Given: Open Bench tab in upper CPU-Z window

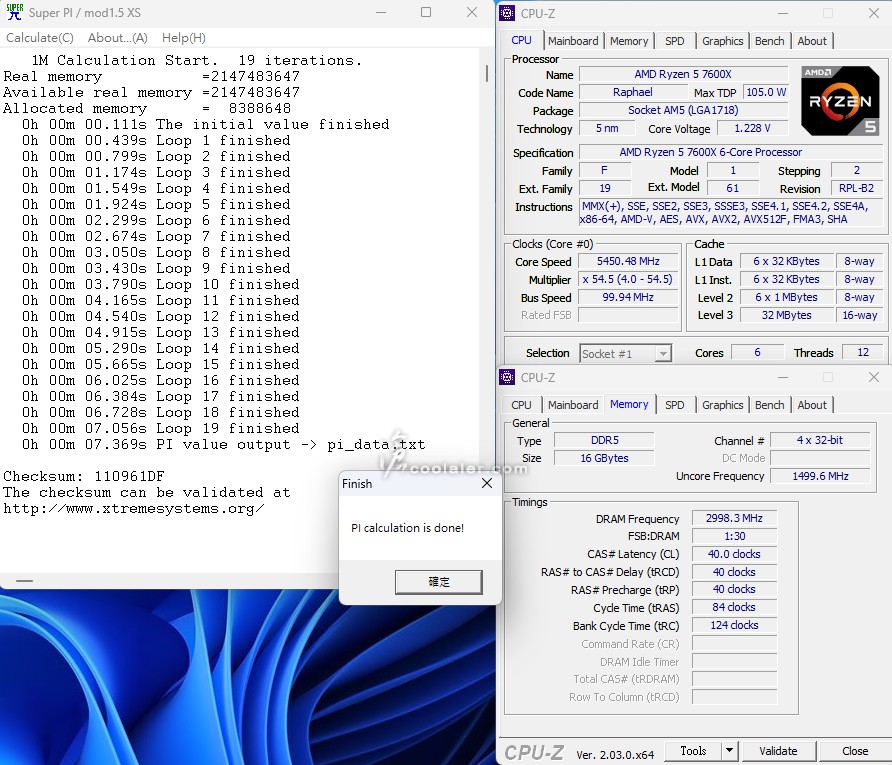Looking at the screenshot, I should click(770, 41).
